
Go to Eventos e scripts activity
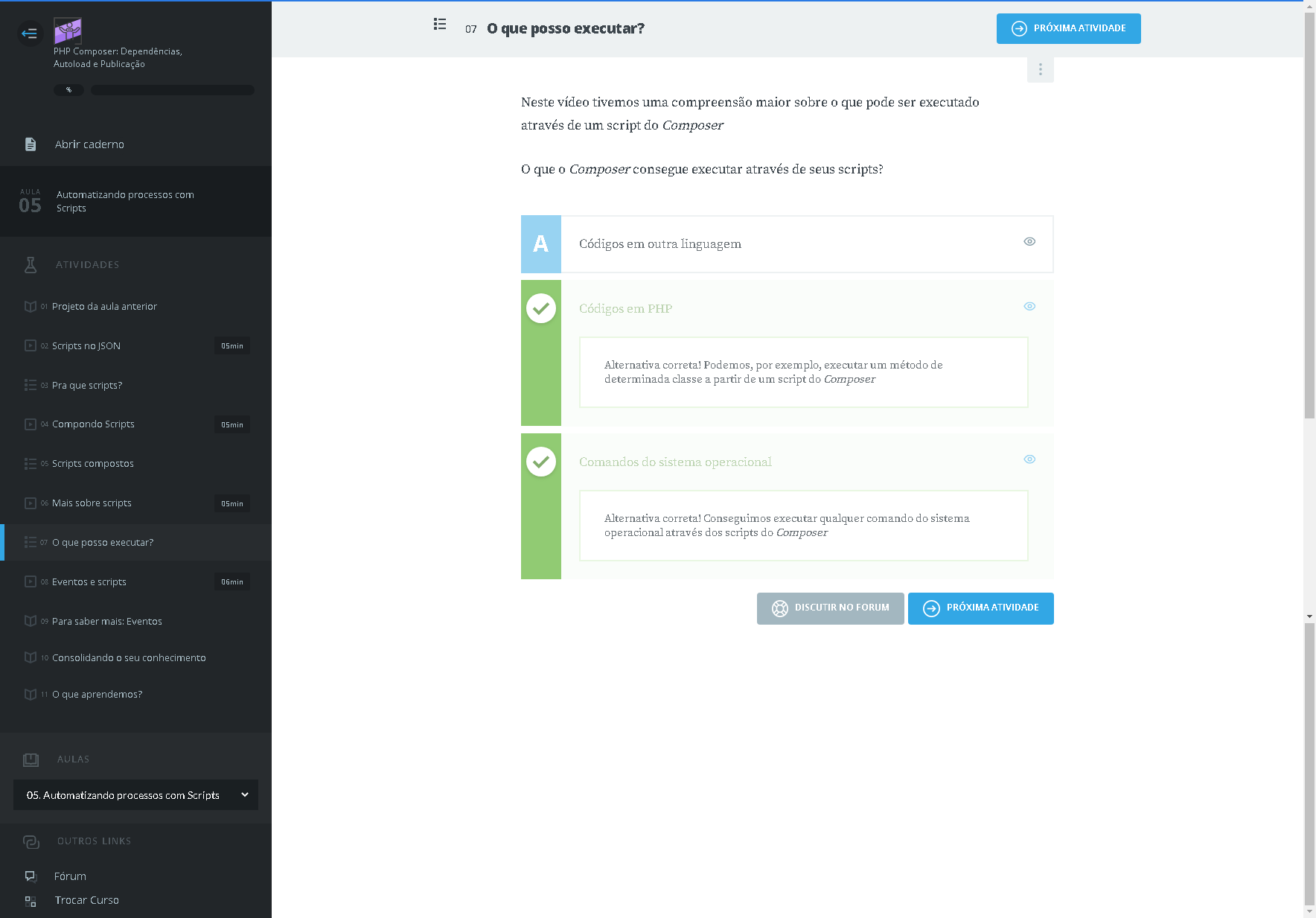(x=89, y=582)
